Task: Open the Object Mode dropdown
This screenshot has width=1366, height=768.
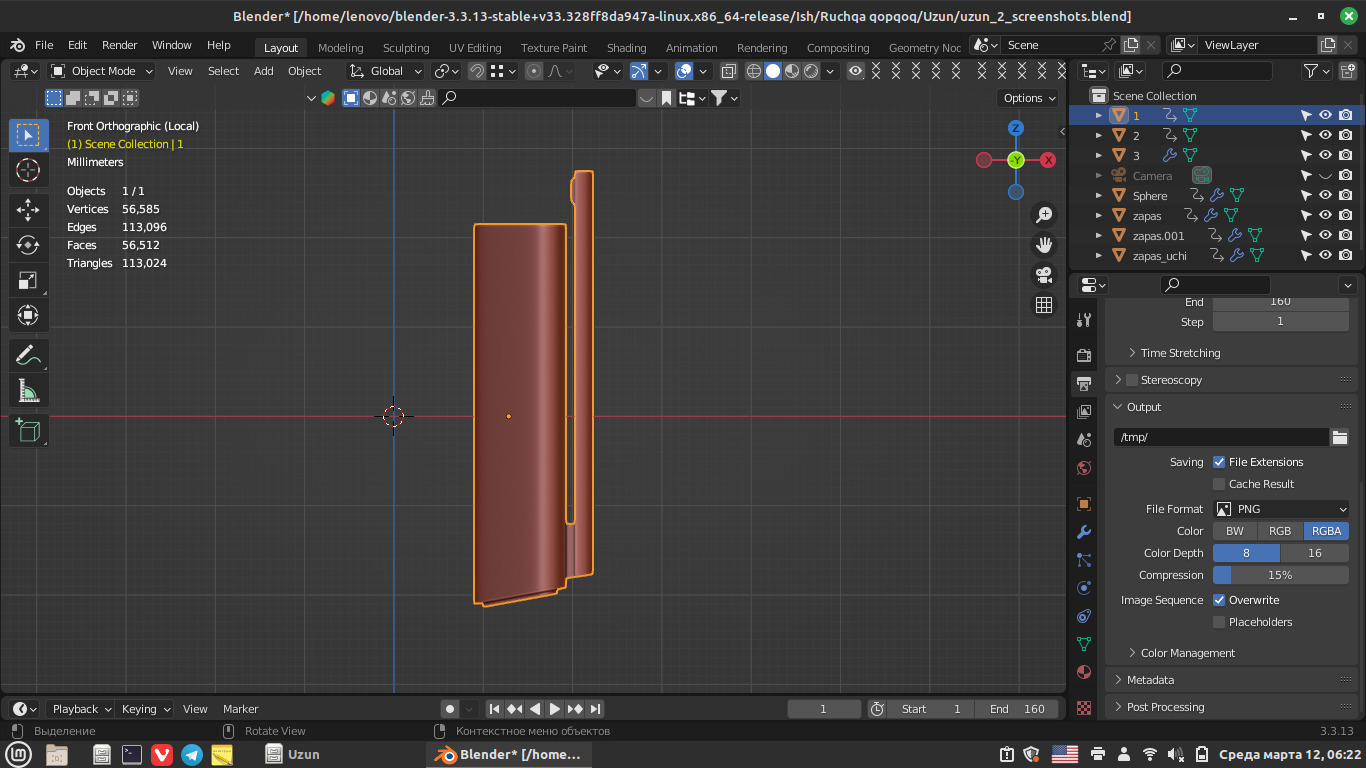Action: (x=102, y=71)
